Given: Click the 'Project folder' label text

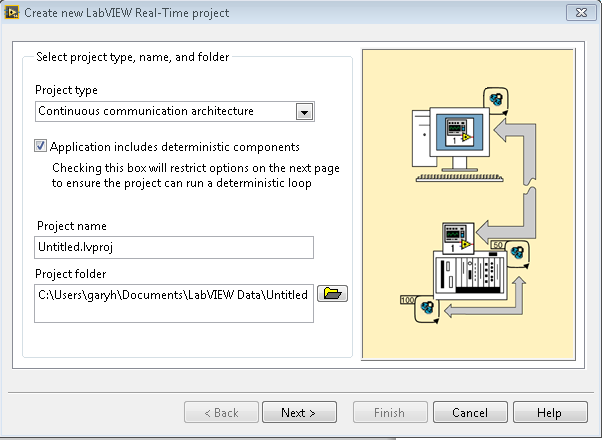Looking at the screenshot, I should coord(71,274).
